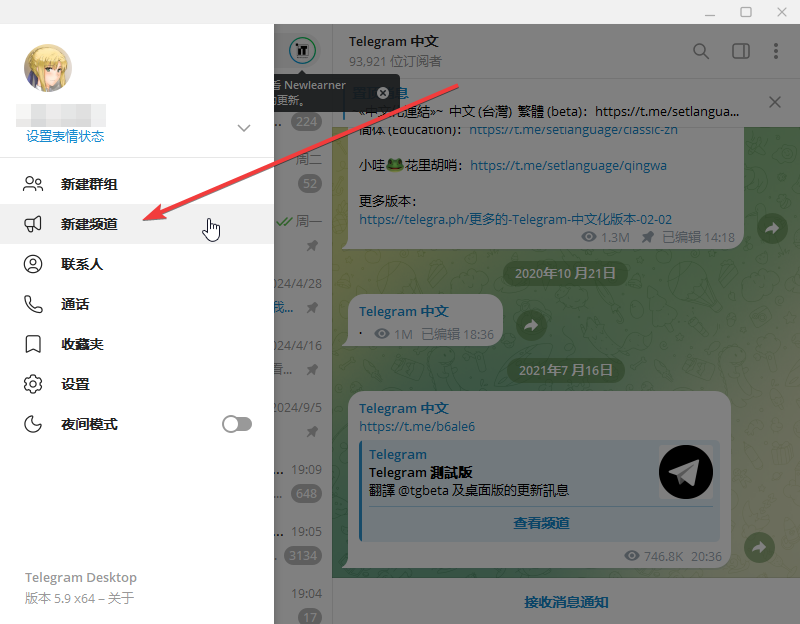Click the bookmark saved messages icon
This screenshot has height=624, width=800.
coord(33,344)
